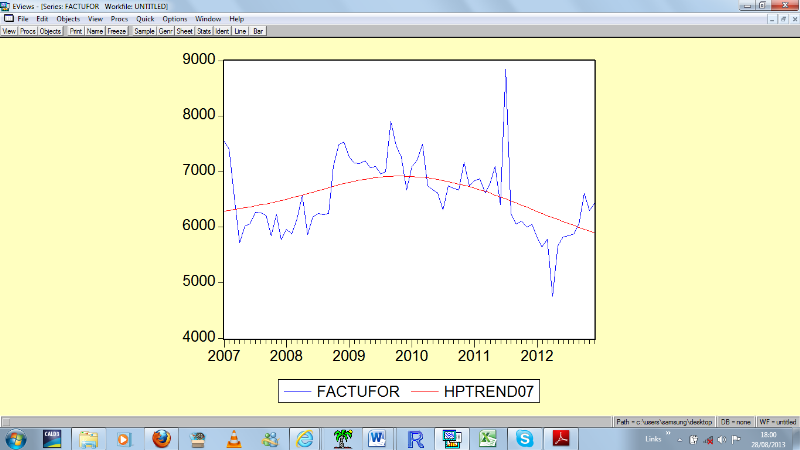The width and height of the screenshot is (800, 450).
Task: Click the 2012 x-axis label
Action: click(537, 356)
